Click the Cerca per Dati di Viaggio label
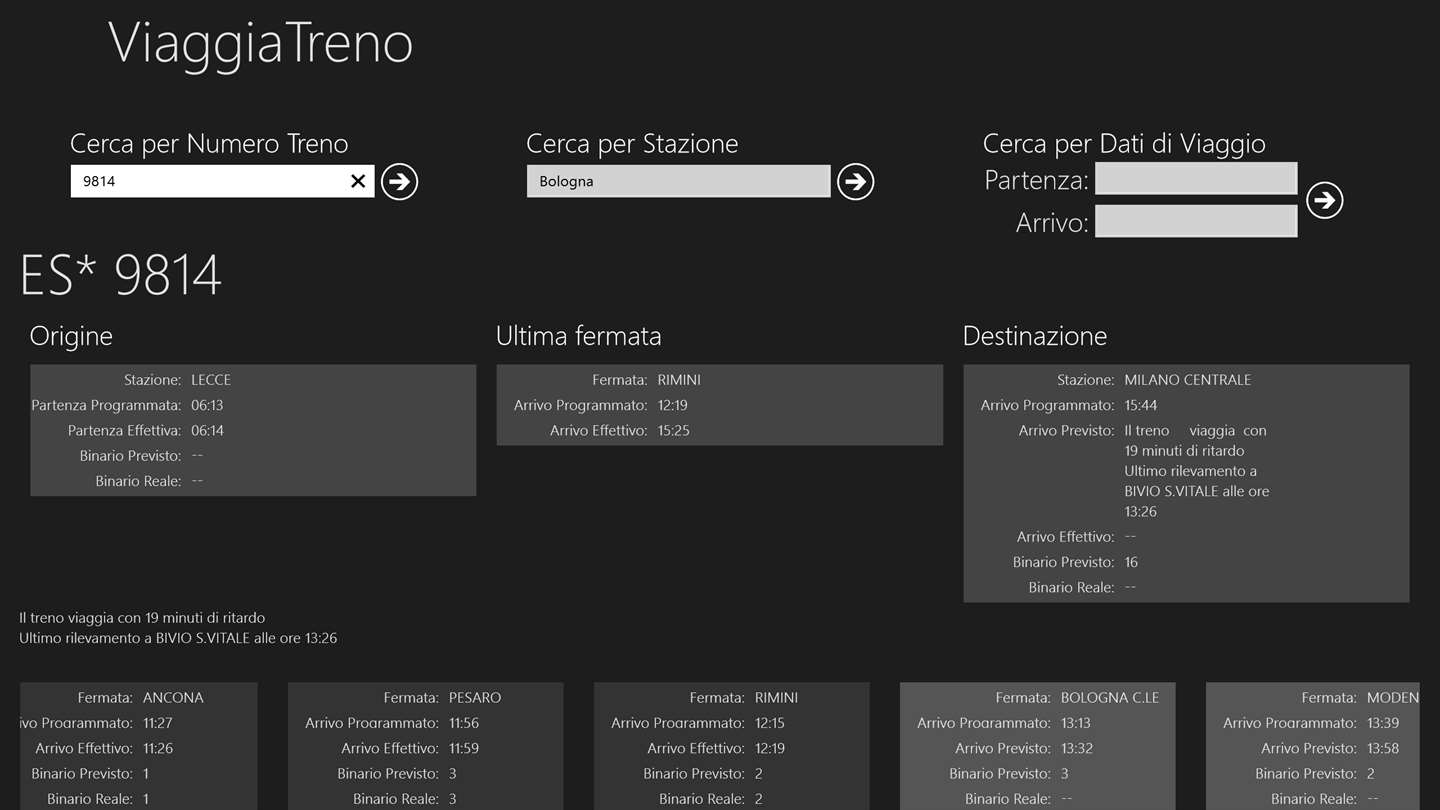 (1124, 144)
